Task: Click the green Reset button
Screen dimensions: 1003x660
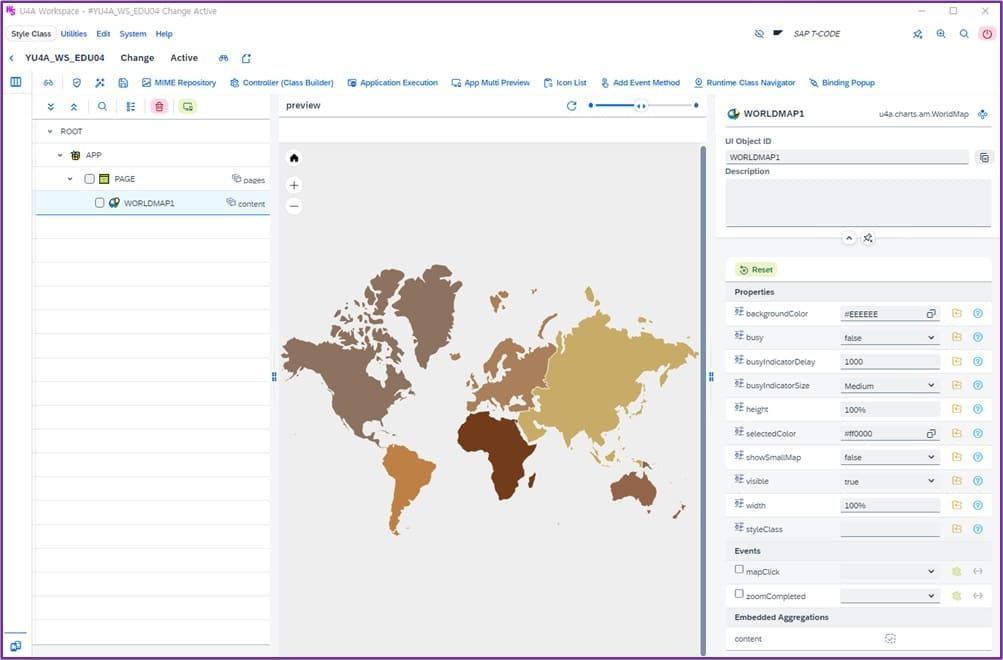Action: click(756, 270)
